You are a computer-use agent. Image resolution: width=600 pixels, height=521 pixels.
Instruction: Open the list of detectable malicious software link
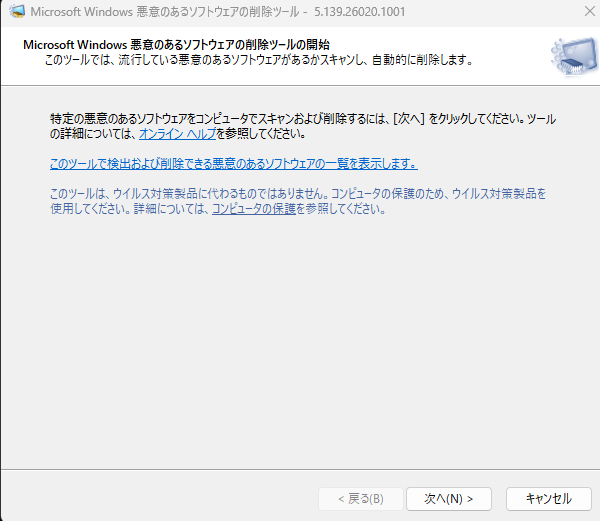click(x=234, y=164)
